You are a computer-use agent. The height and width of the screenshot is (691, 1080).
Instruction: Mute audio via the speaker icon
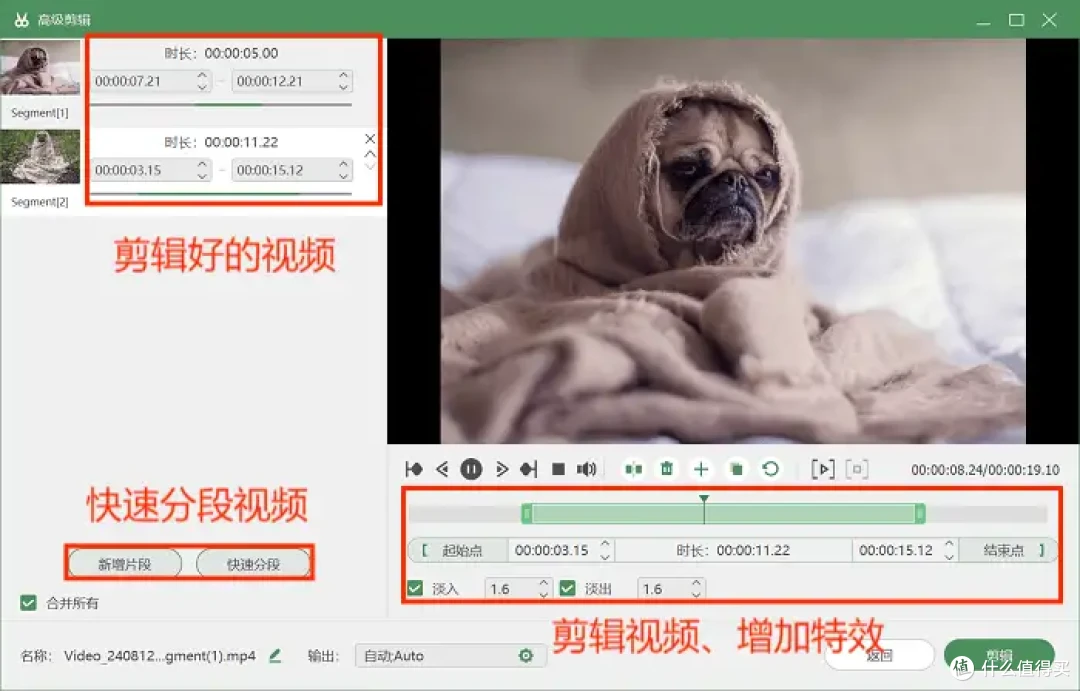pyautogui.click(x=586, y=469)
